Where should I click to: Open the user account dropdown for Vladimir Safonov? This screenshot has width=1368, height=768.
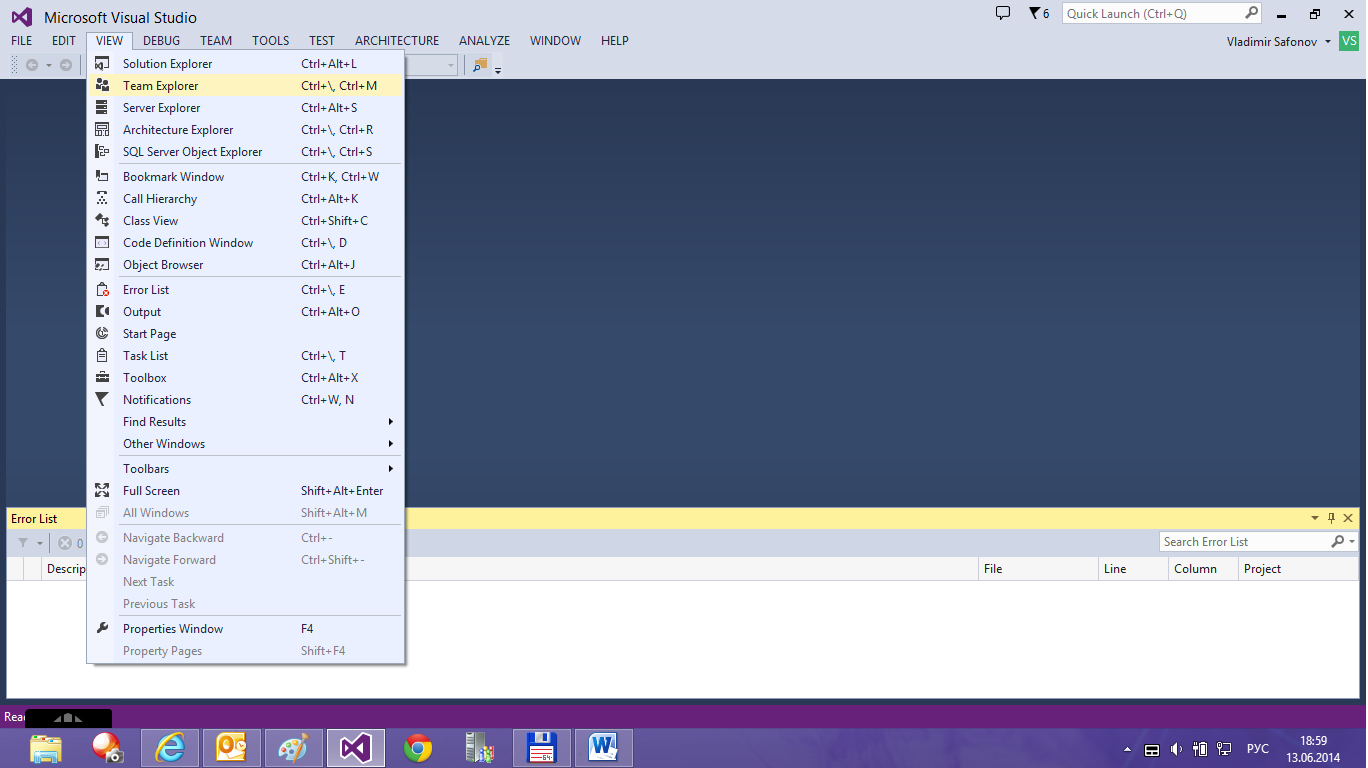(x=1328, y=42)
